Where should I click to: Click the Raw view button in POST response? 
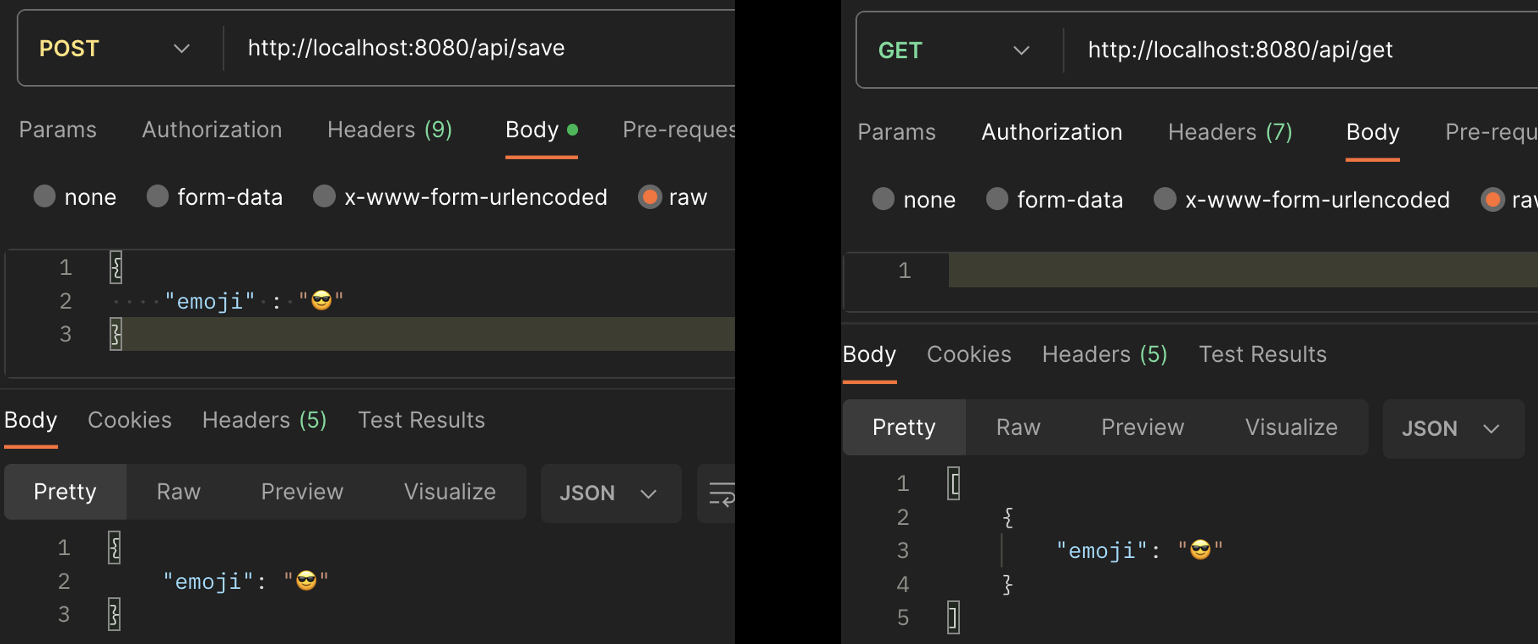(x=178, y=492)
